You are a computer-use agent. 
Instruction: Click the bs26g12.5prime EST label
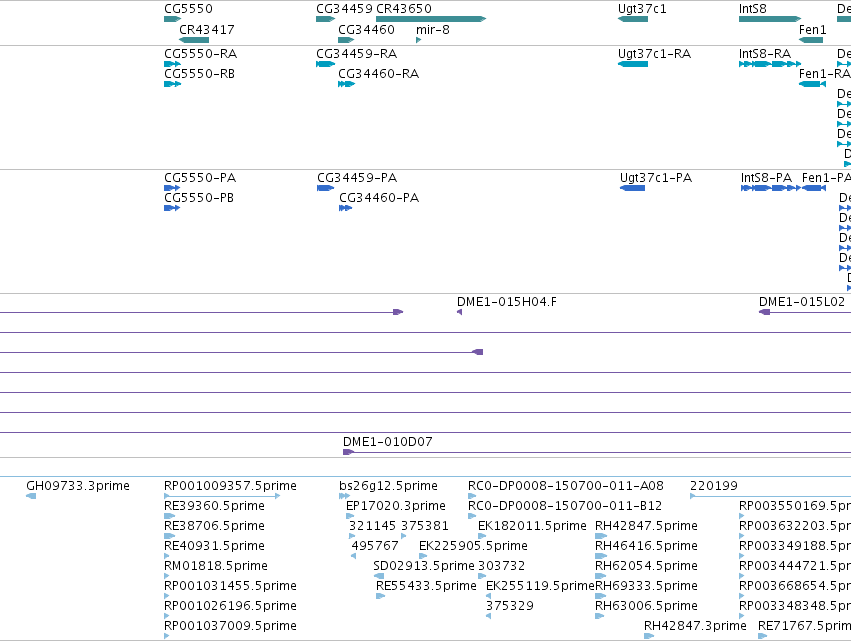click(388, 486)
